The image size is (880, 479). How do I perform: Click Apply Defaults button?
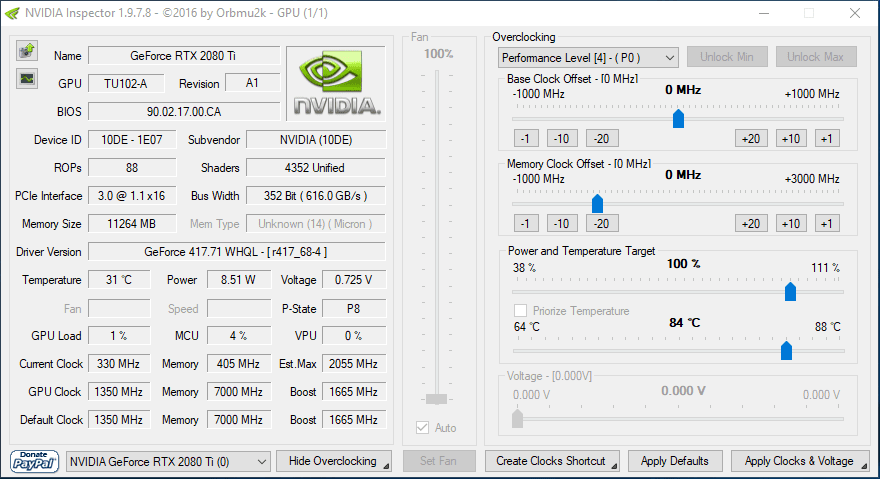[x=675, y=461]
